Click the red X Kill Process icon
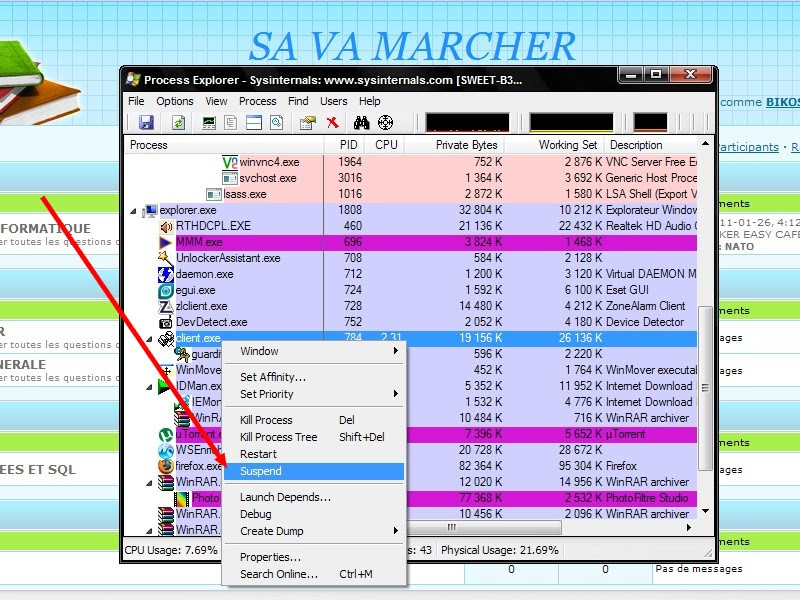 tap(333, 122)
